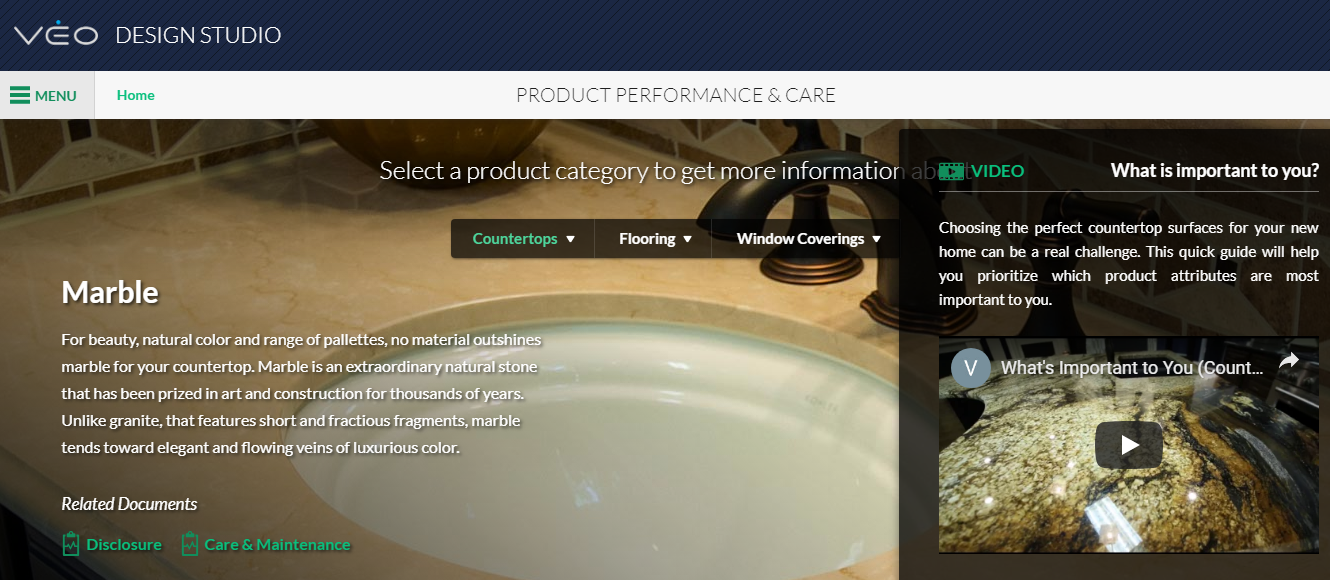Click the green film video icon

(x=951, y=171)
